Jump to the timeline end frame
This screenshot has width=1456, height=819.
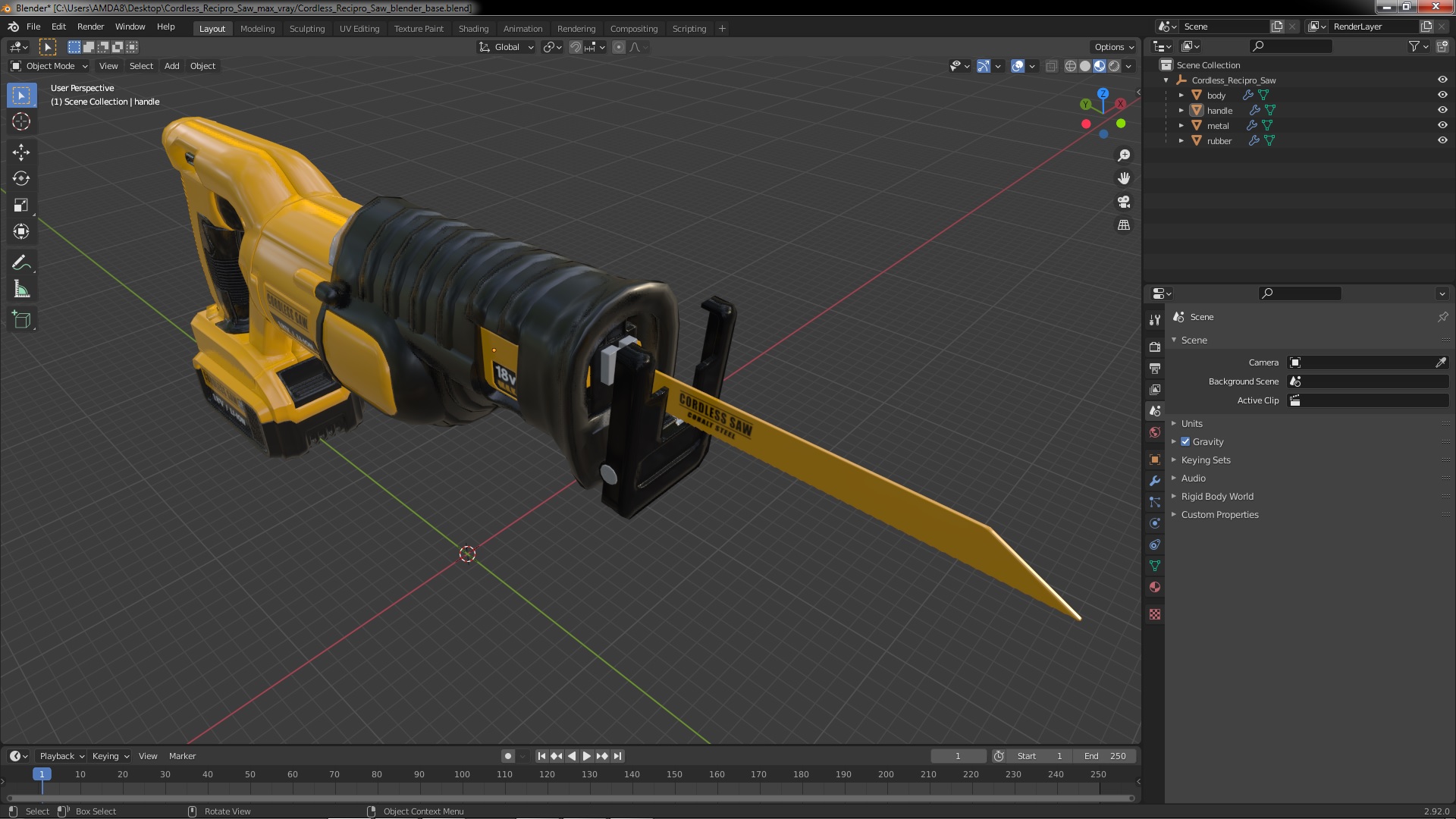point(617,756)
